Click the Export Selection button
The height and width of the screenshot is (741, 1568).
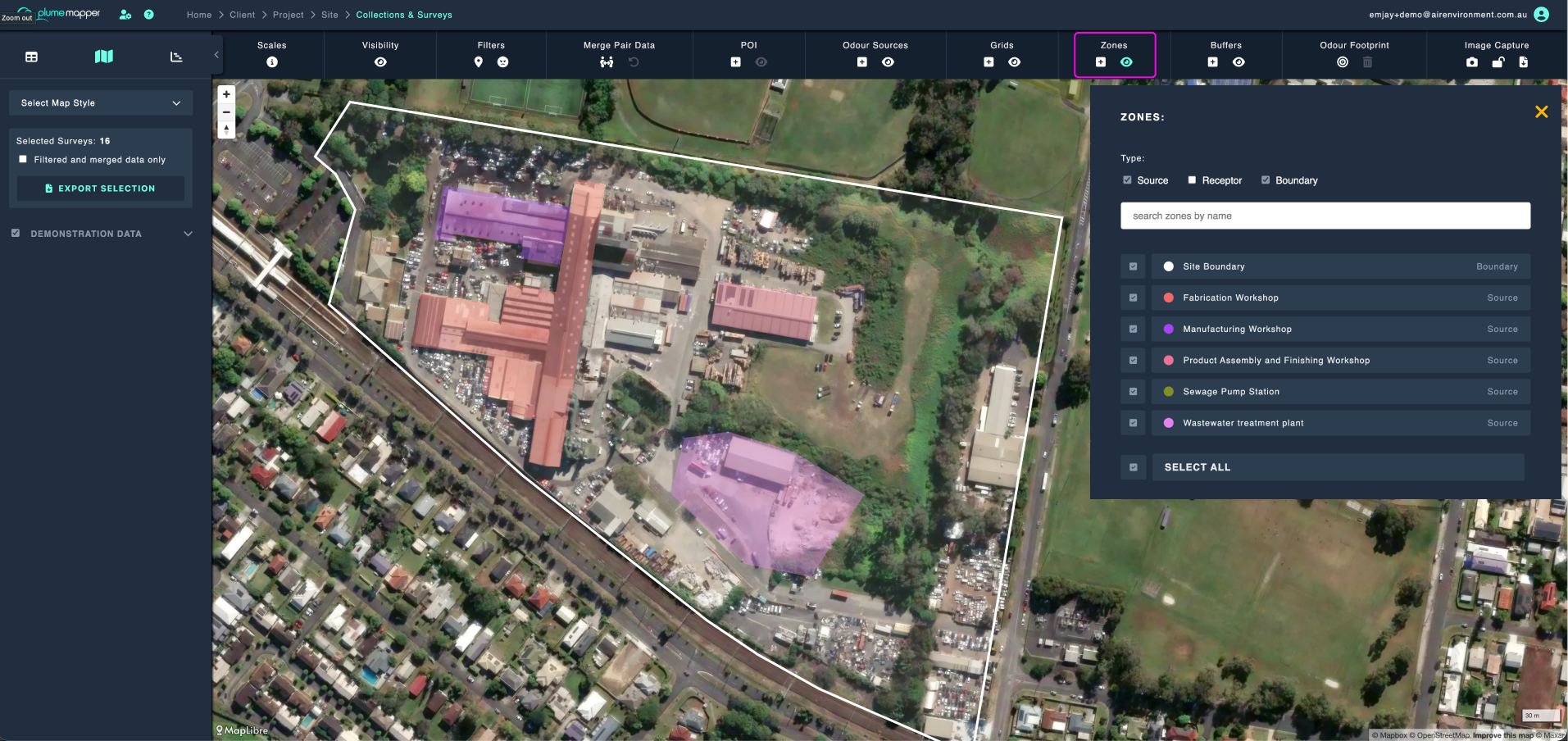tap(101, 189)
